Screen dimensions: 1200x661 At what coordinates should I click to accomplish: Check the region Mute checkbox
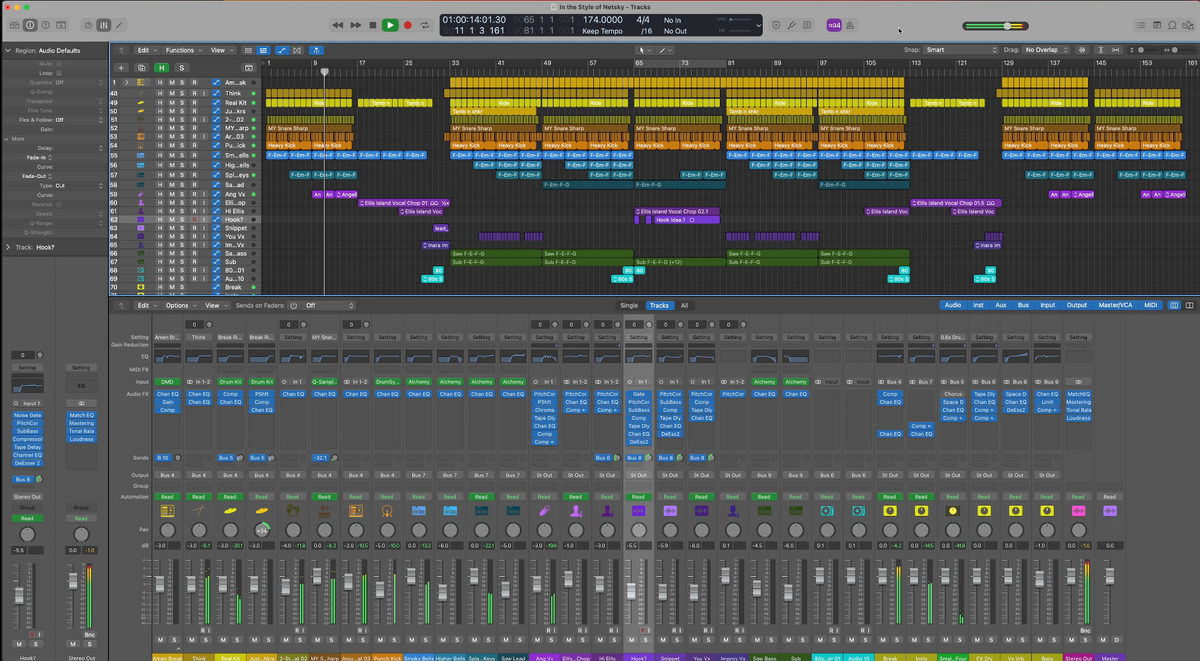pyautogui.click(x=59, y=63)
